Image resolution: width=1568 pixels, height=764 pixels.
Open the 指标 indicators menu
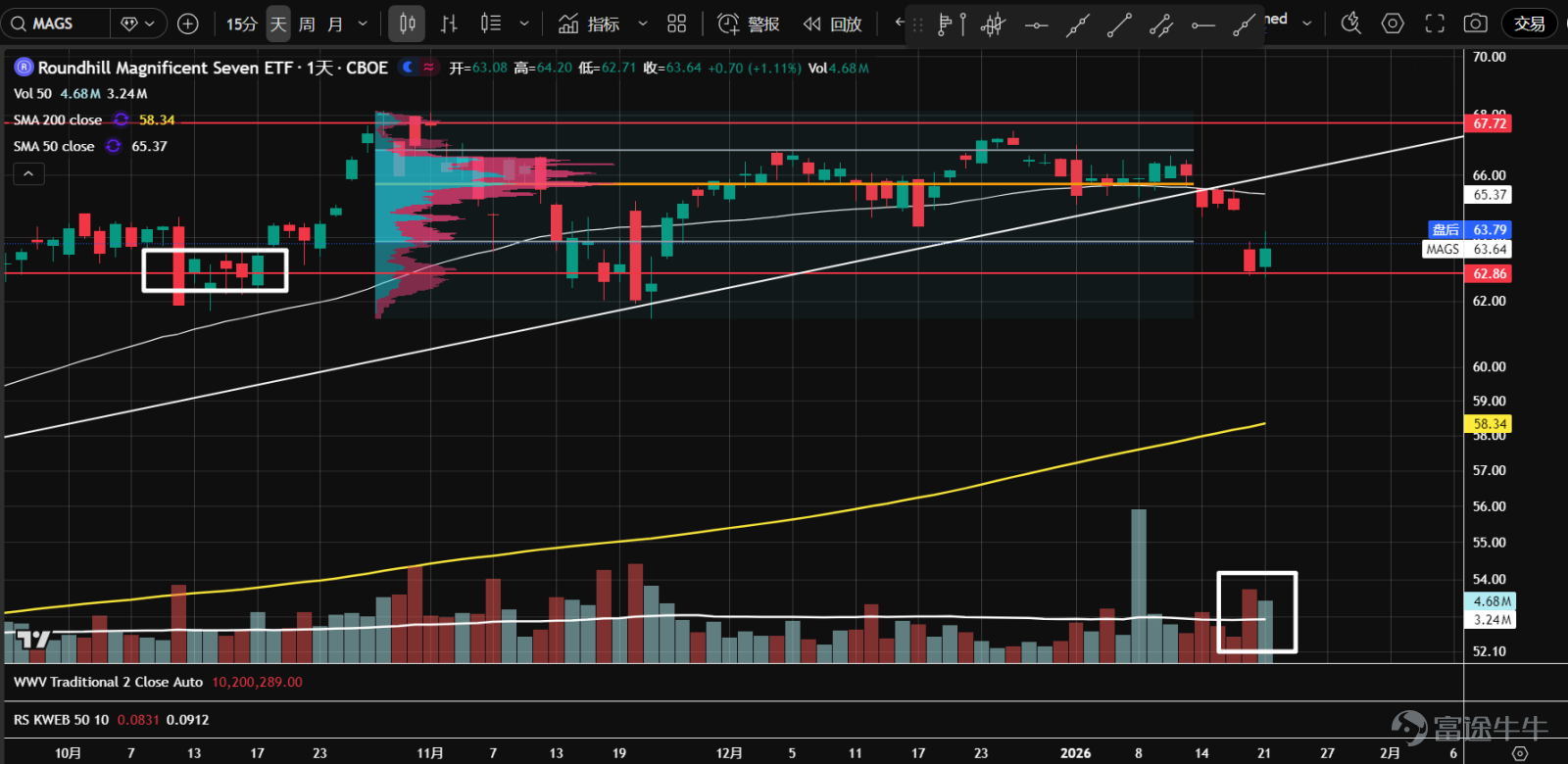[x=589, y=24]
